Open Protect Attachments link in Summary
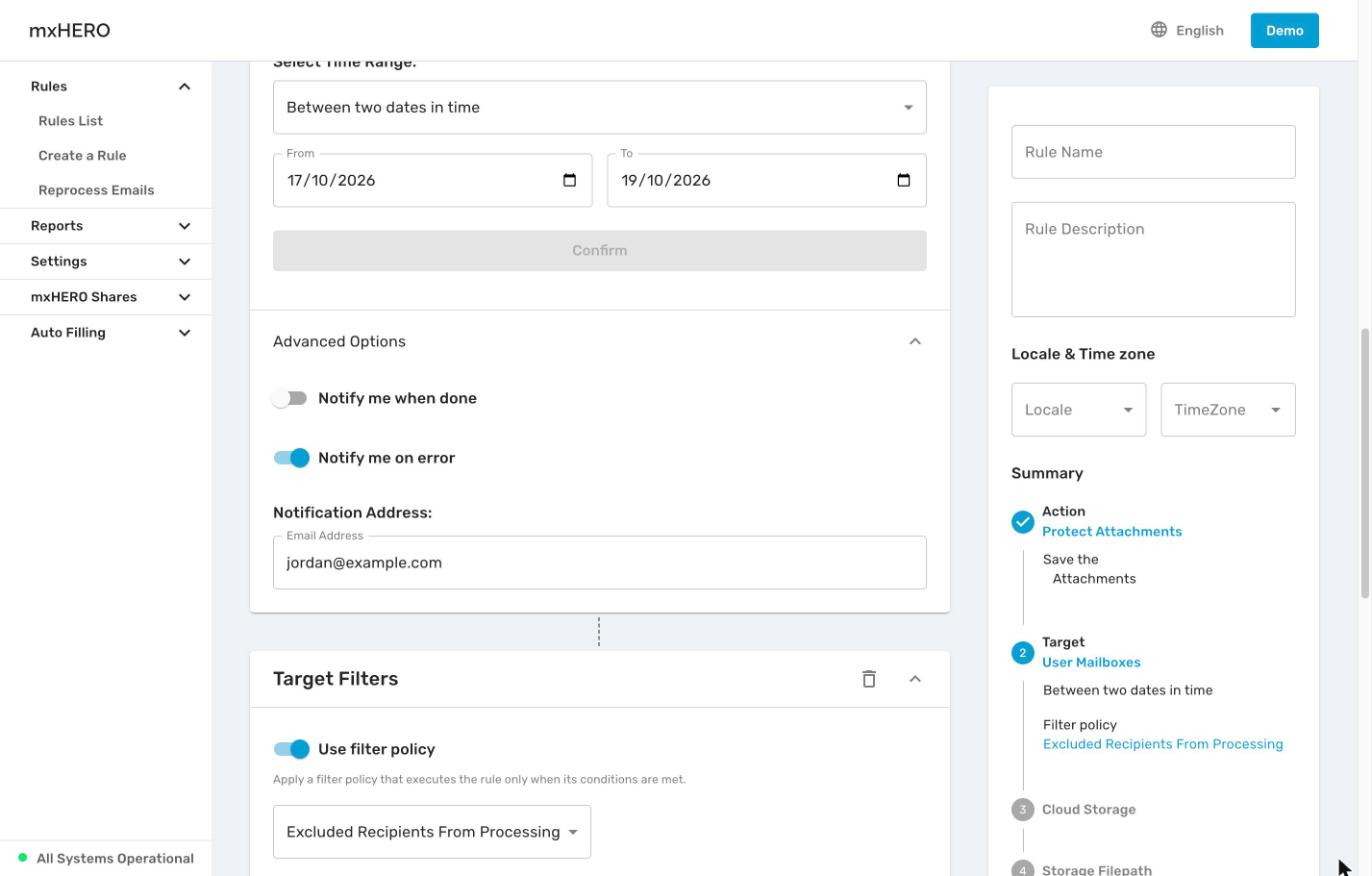 pyautogui.click(x=1112, y=532)
